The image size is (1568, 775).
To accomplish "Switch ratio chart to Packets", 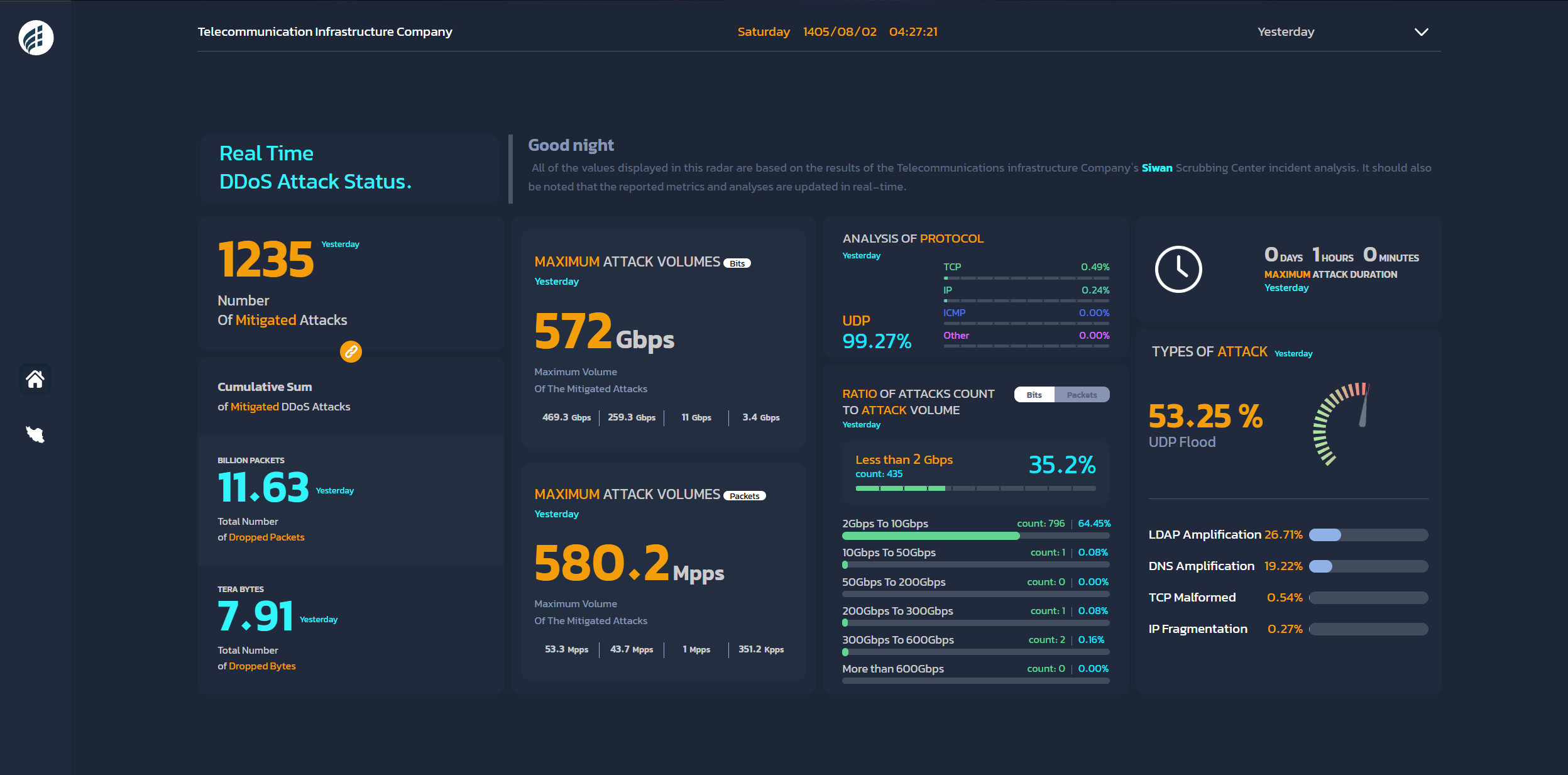I will pos(1082,395).
